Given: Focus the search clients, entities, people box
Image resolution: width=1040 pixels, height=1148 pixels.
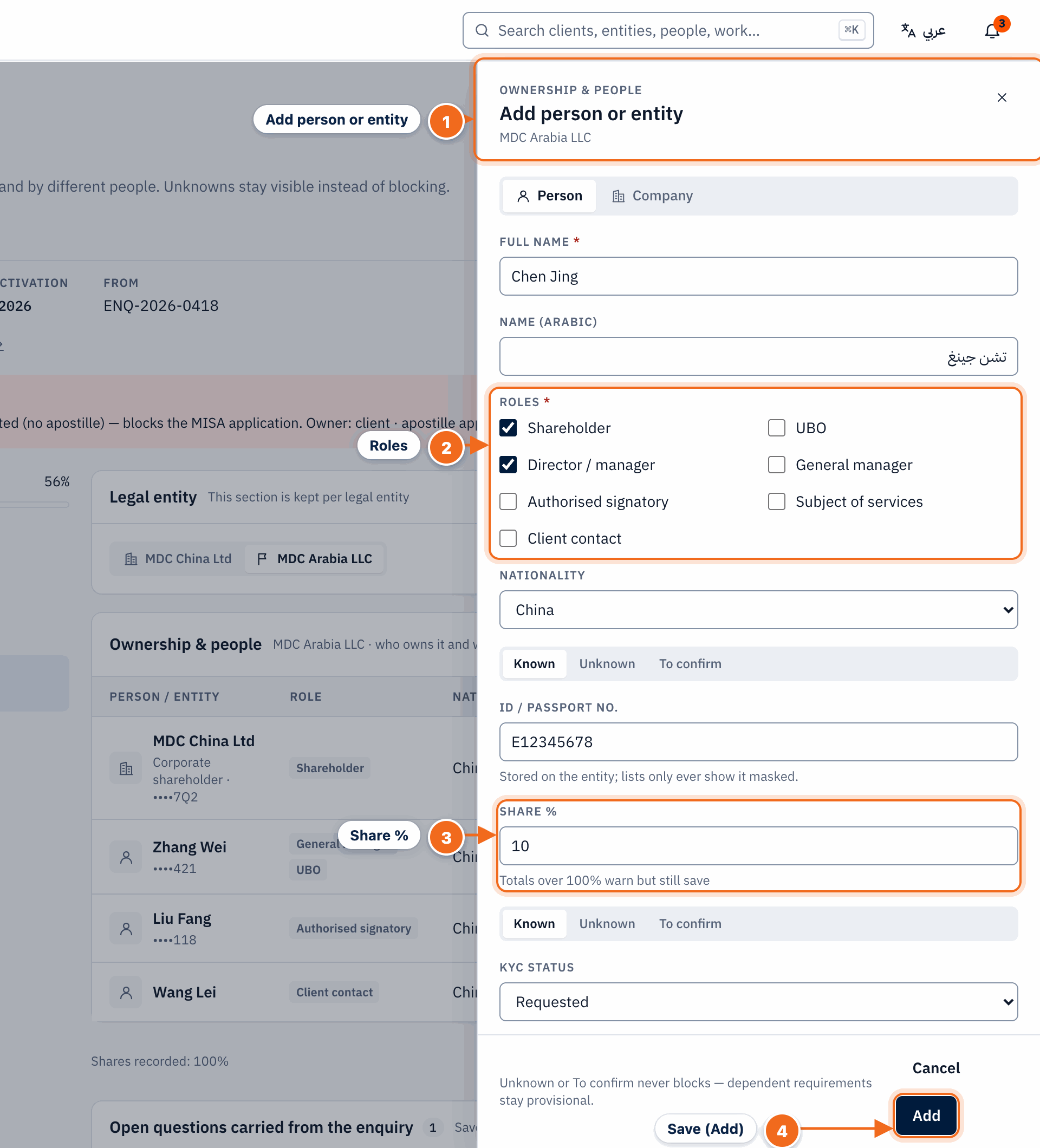Looking at the screenshot, I should [667, 30].
